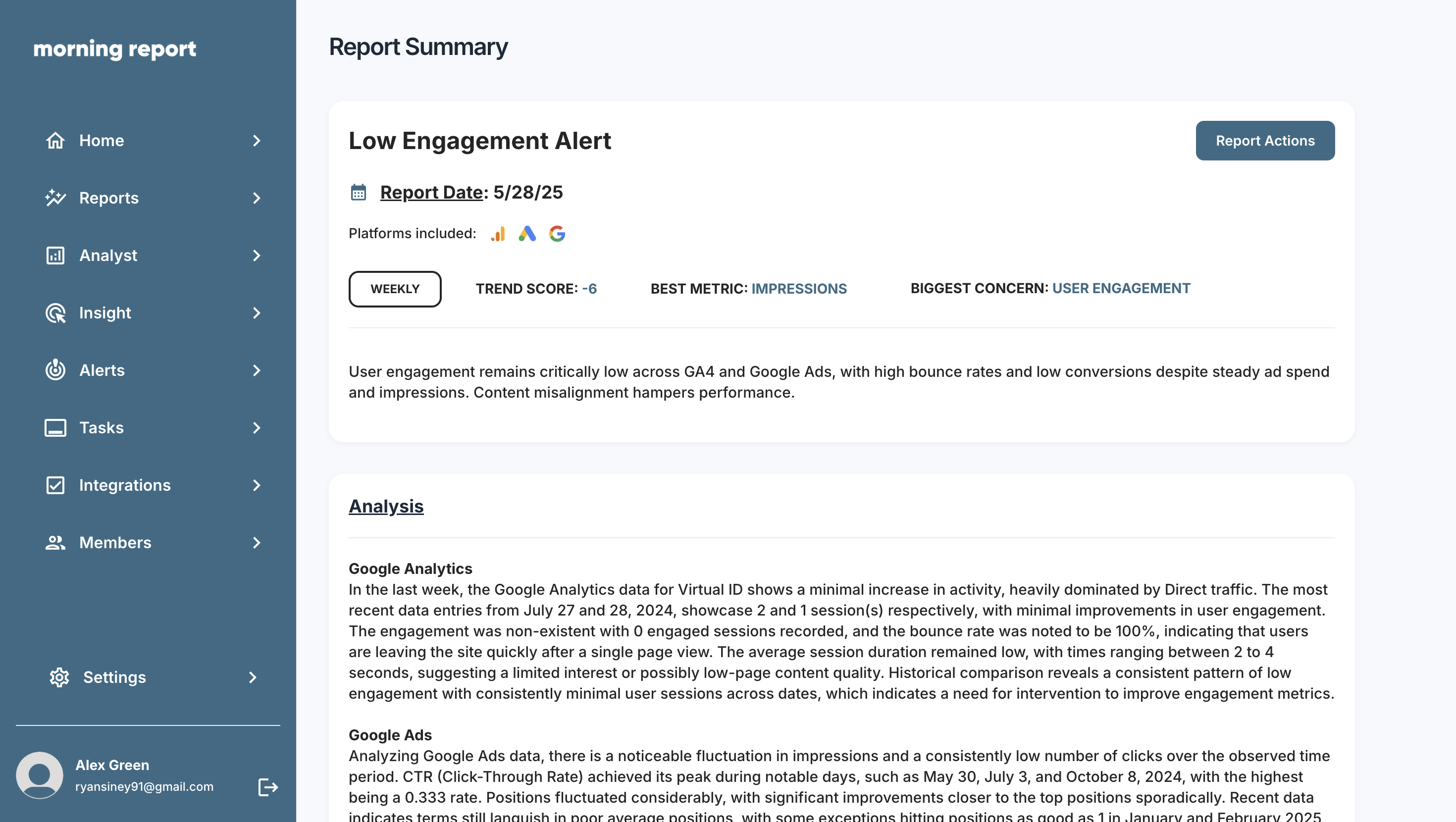Click the Reports sparkle chart icon
1456x822 pixels.
[55, 198]
